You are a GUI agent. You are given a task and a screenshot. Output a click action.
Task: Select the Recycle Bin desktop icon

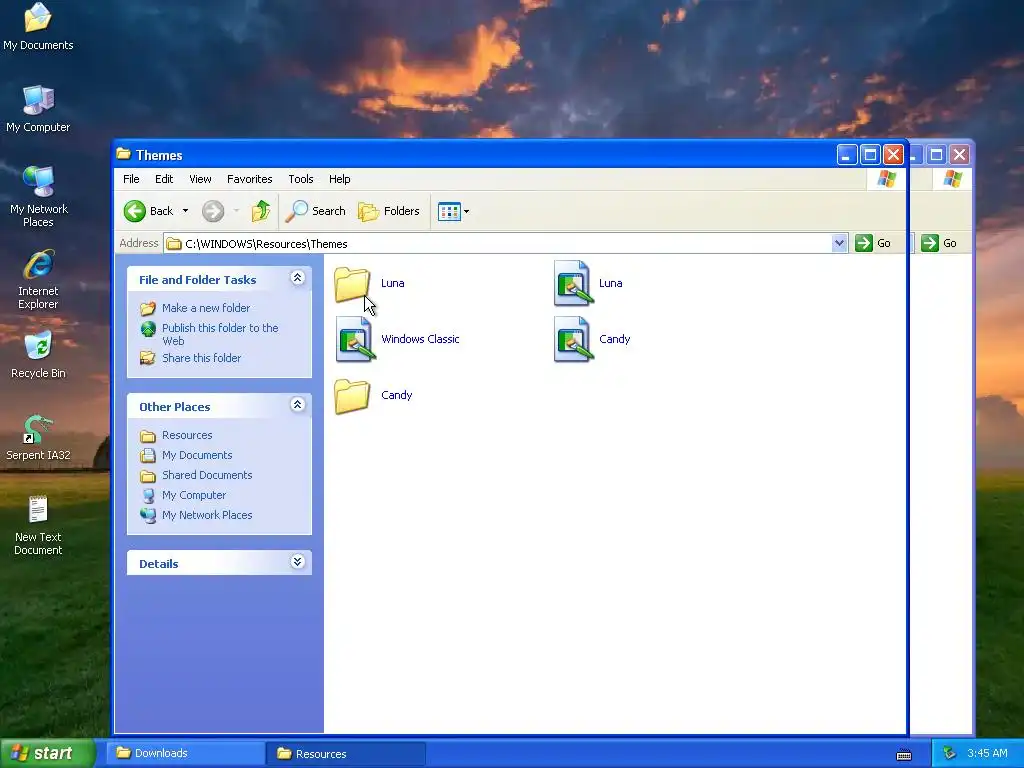point(38,355)
